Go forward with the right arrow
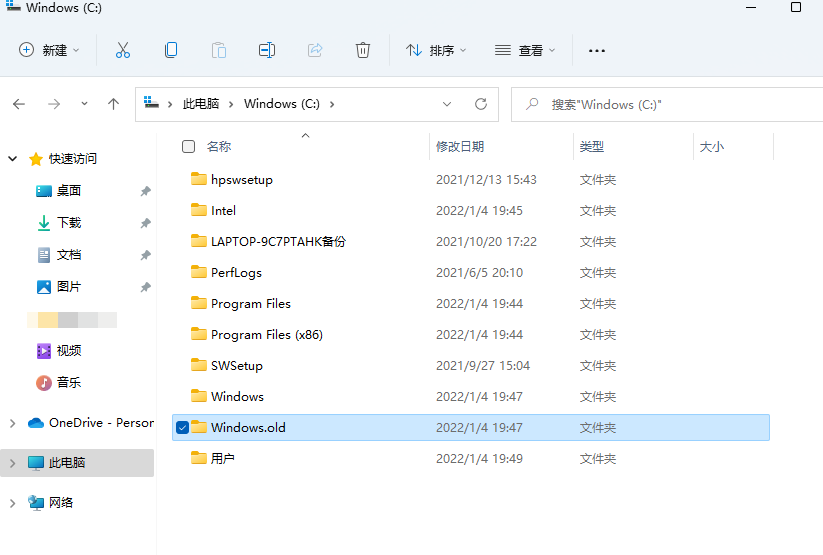 (x=54, y=104)
